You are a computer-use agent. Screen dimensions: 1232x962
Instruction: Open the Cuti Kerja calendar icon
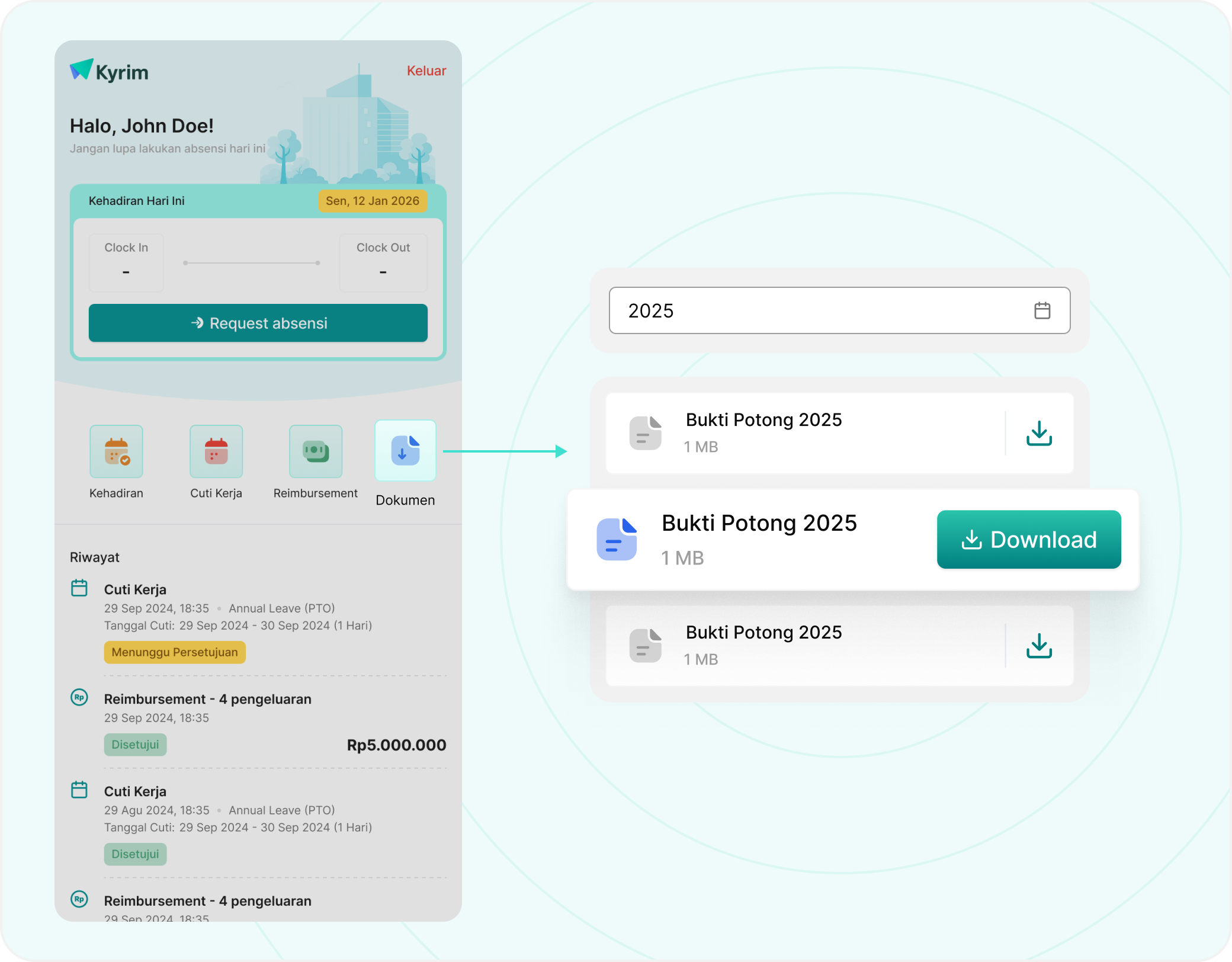click(x=216, y=451)
